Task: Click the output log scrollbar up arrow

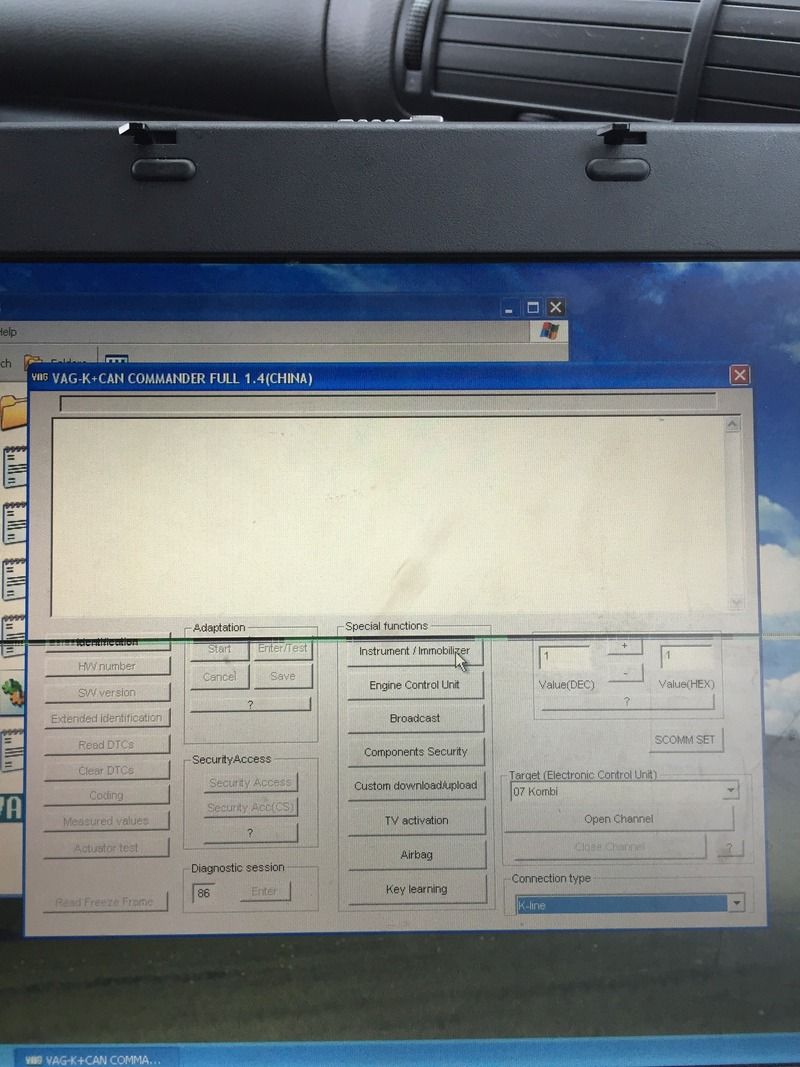Action: point(733,424)
